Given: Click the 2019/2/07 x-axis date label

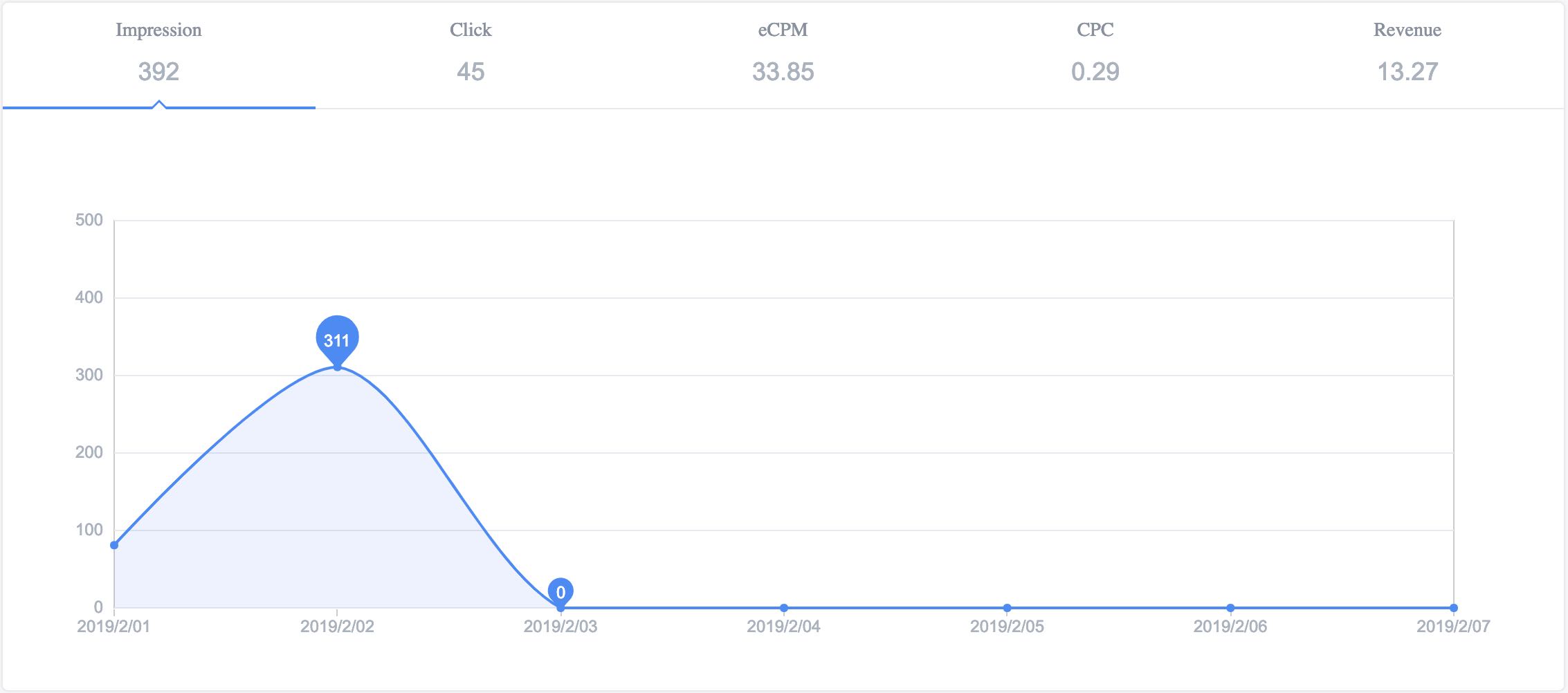Looking at the screenshot, I should point(1453,627).
